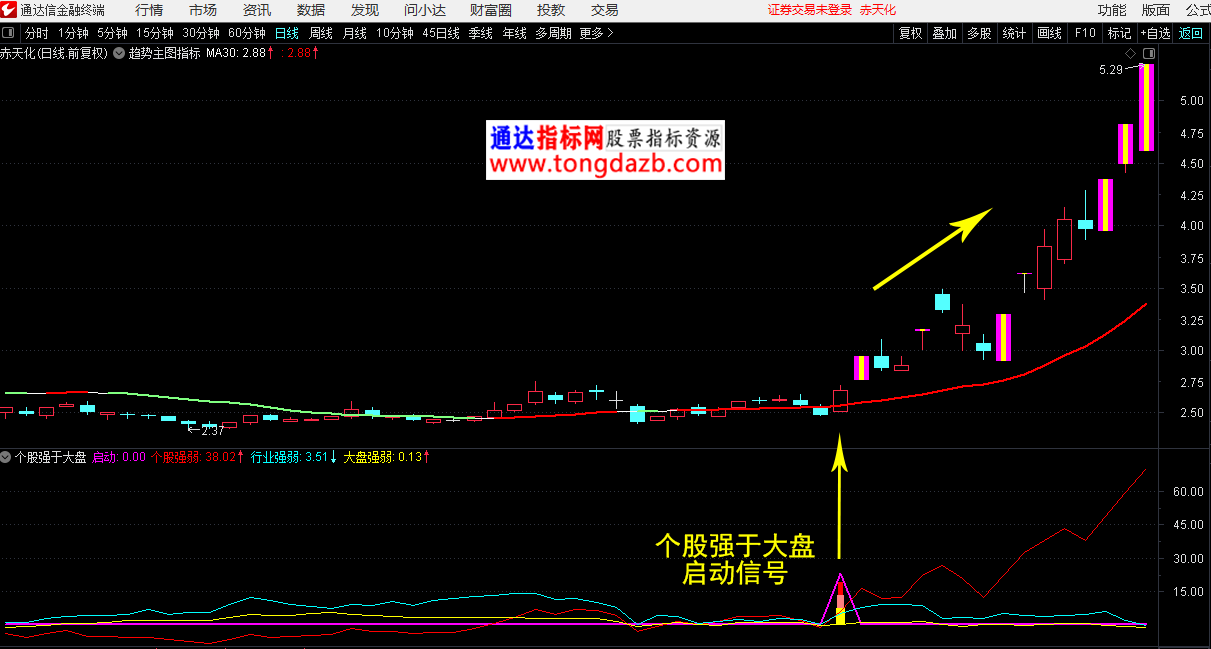Switch to the 30分钟 period tab
1211x649 pixels.
click(201, 33)
